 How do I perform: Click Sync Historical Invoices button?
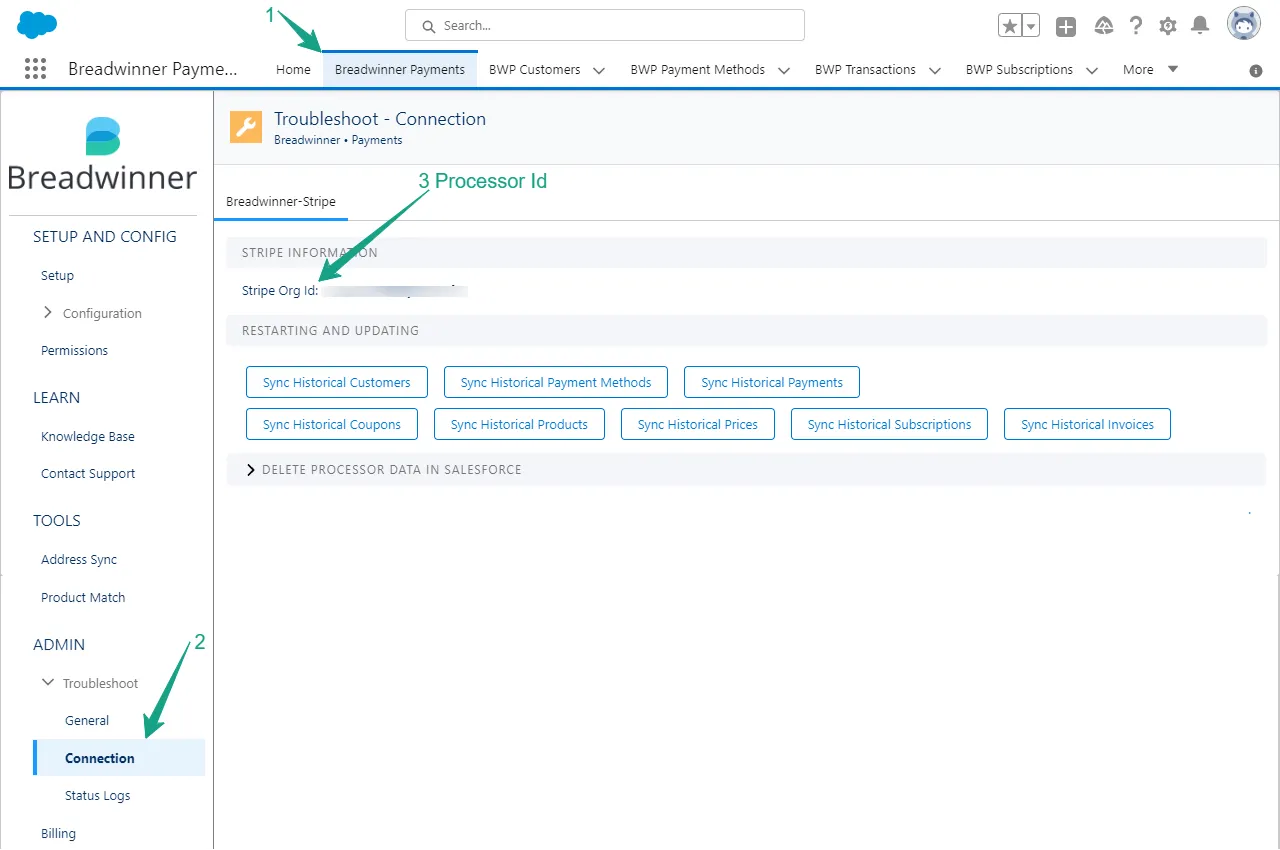tap(1087, 424)
